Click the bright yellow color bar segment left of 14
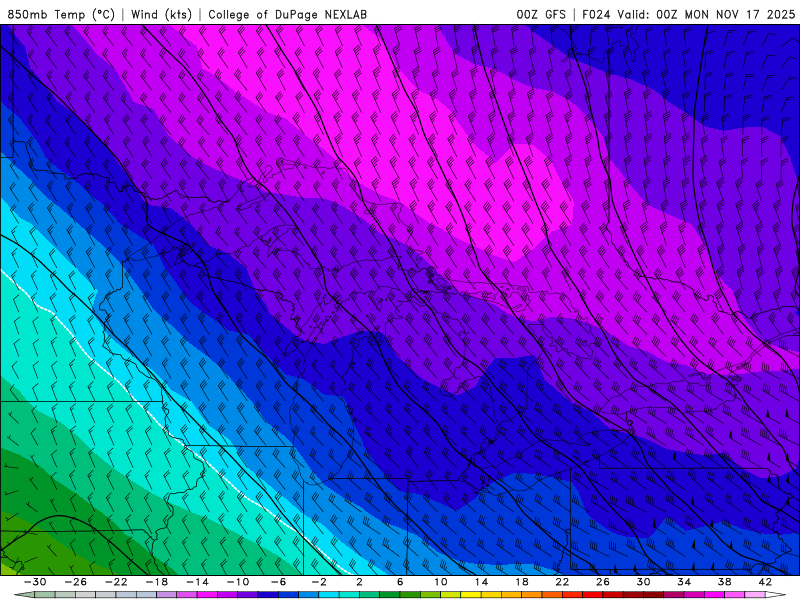The width and height of the screenshot is (800, 600). (471, 595)
